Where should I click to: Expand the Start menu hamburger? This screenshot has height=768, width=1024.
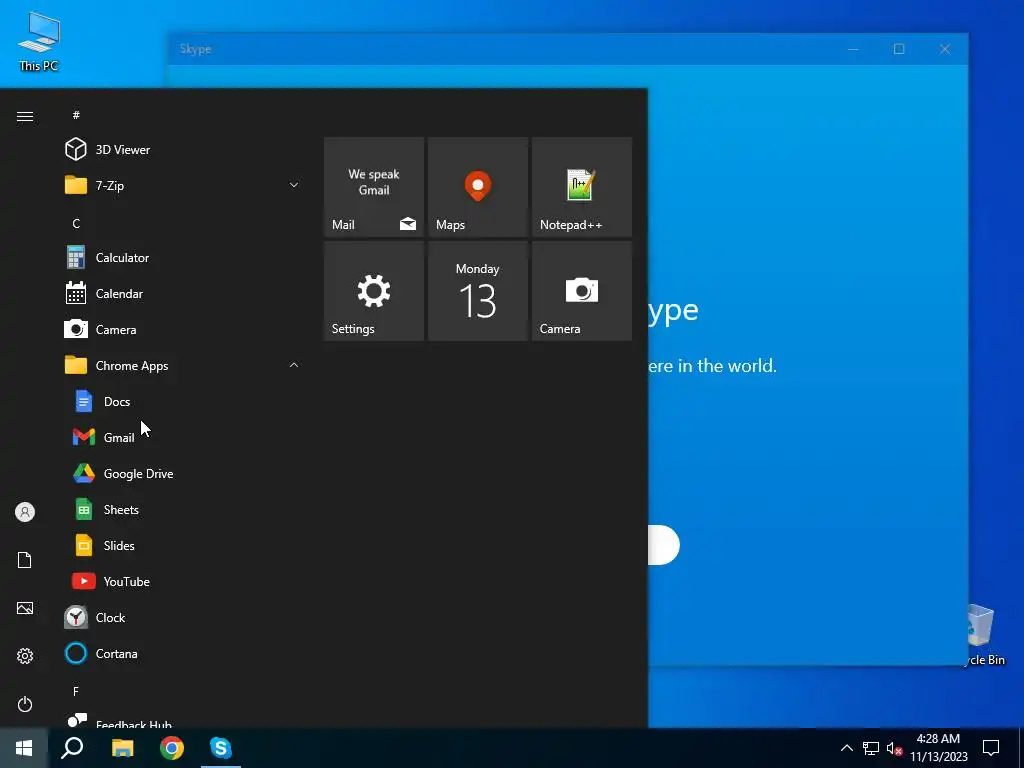pyautogui.click(x=25, y=116)
